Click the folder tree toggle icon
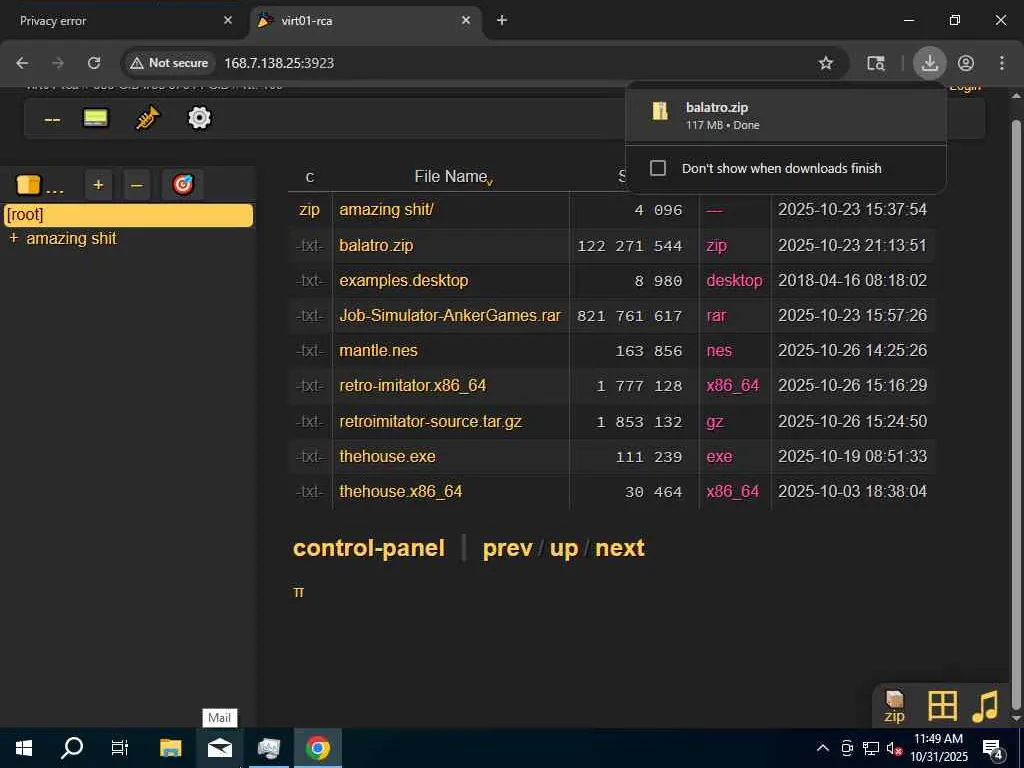The image size is (1024, 768). [x=40, y=185]
